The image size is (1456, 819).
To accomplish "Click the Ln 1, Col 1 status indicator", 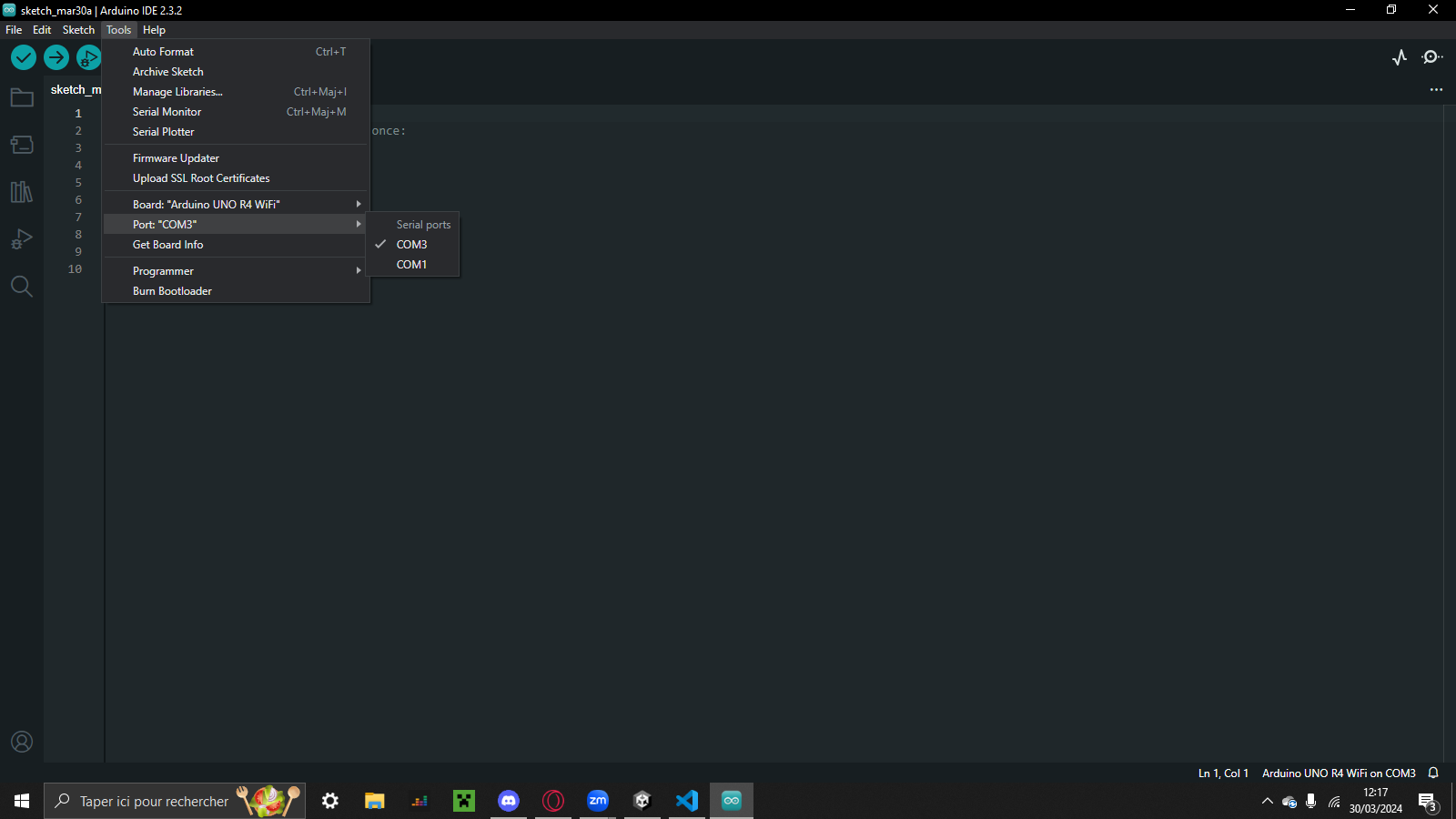I will pos(1223,773).
